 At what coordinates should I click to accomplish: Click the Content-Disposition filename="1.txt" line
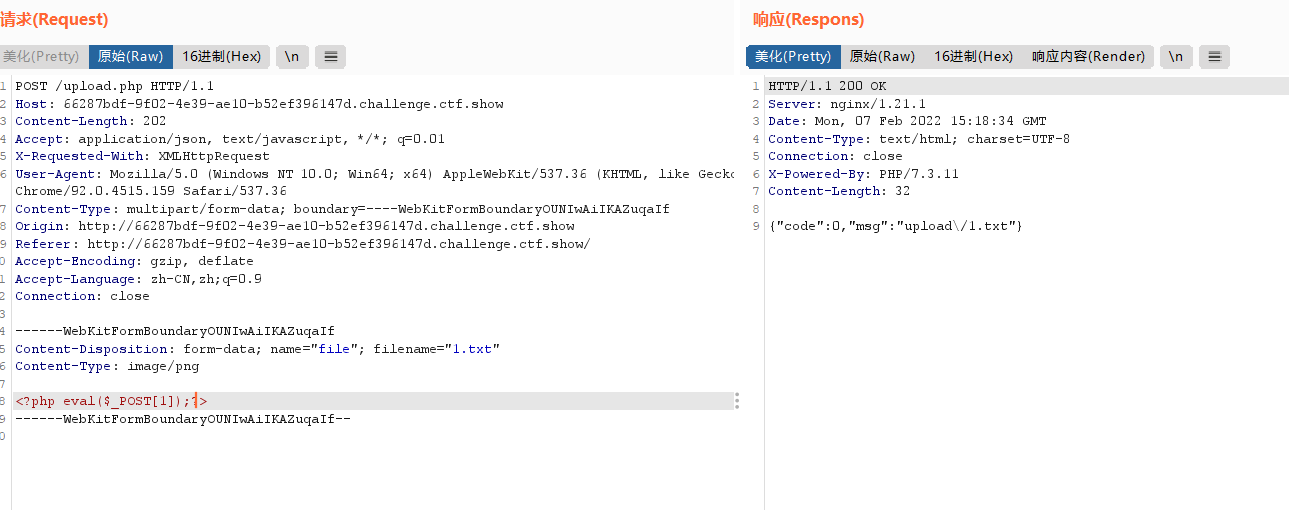[257, 349]
